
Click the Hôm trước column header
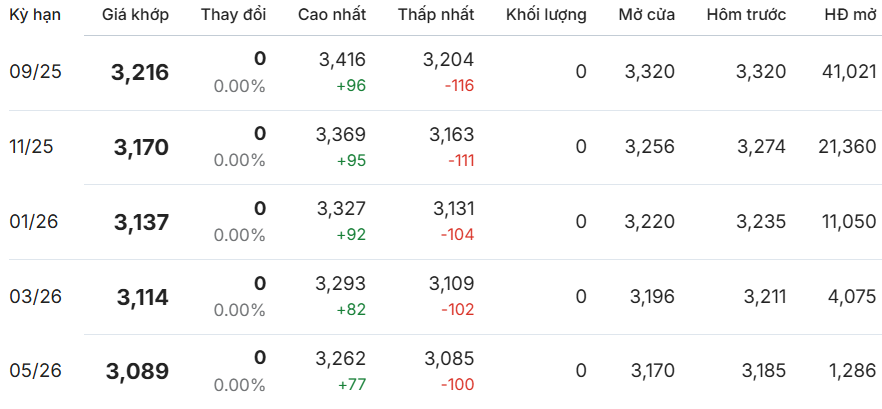click(x=746, y=15)
